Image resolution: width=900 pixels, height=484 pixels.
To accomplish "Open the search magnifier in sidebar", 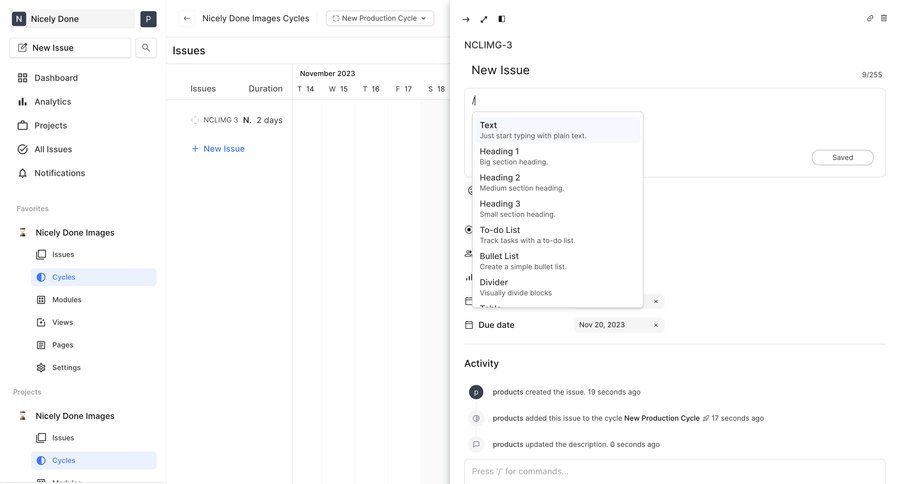I will point(146,47).
